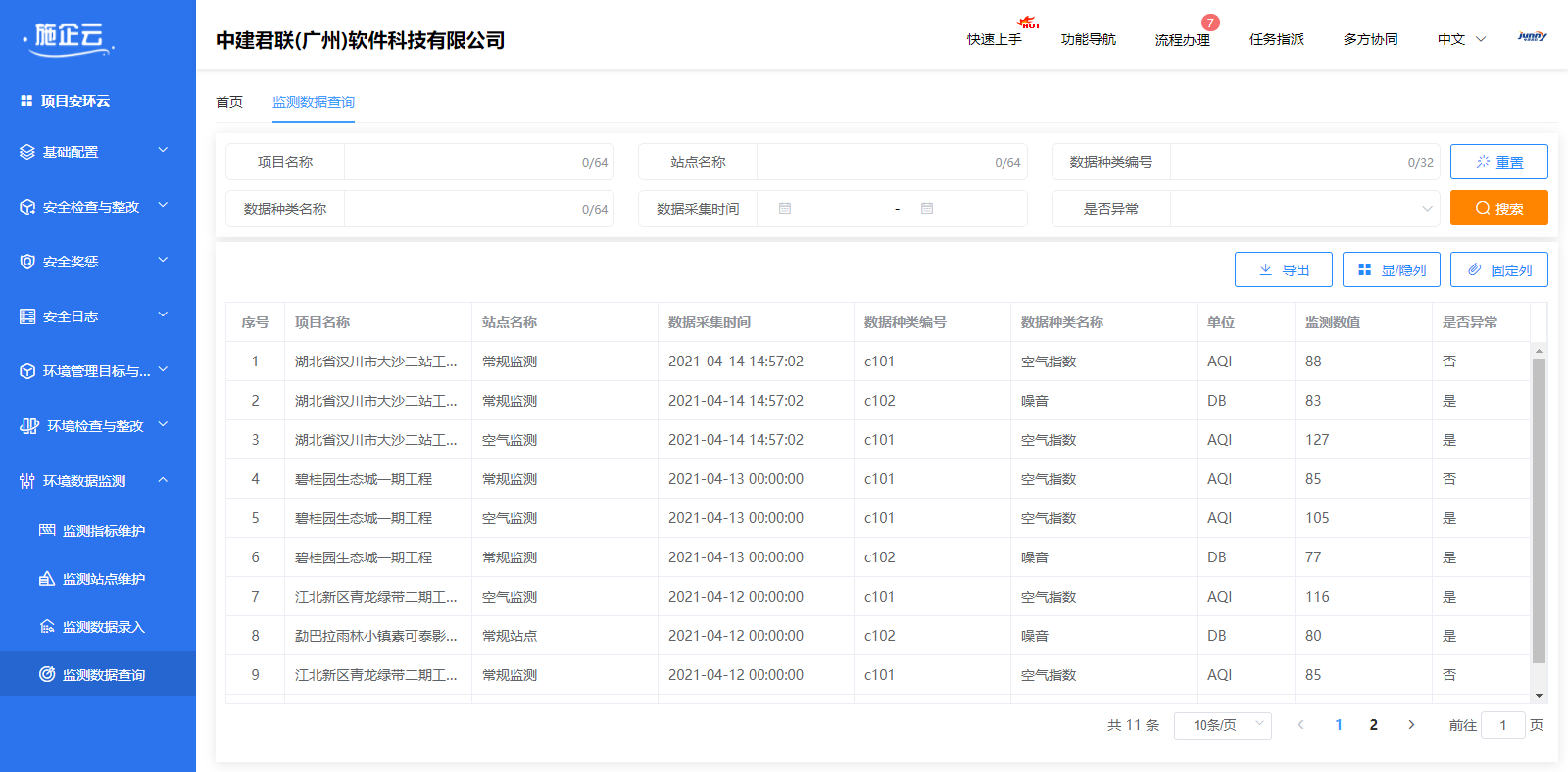The image size is (1568, 772).
Task: Click the Junfy avatar icon at top right
Action: 1532,37
